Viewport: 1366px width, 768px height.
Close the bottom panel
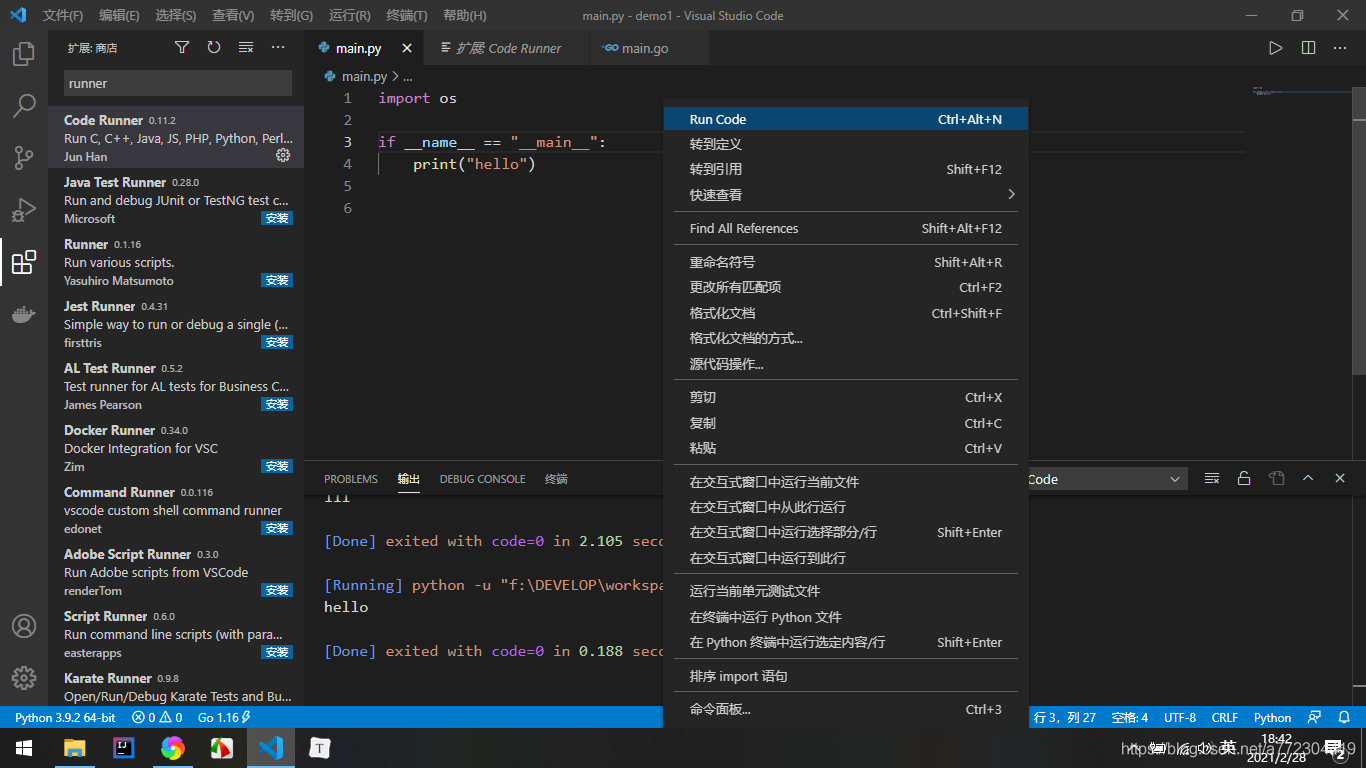1340,478
